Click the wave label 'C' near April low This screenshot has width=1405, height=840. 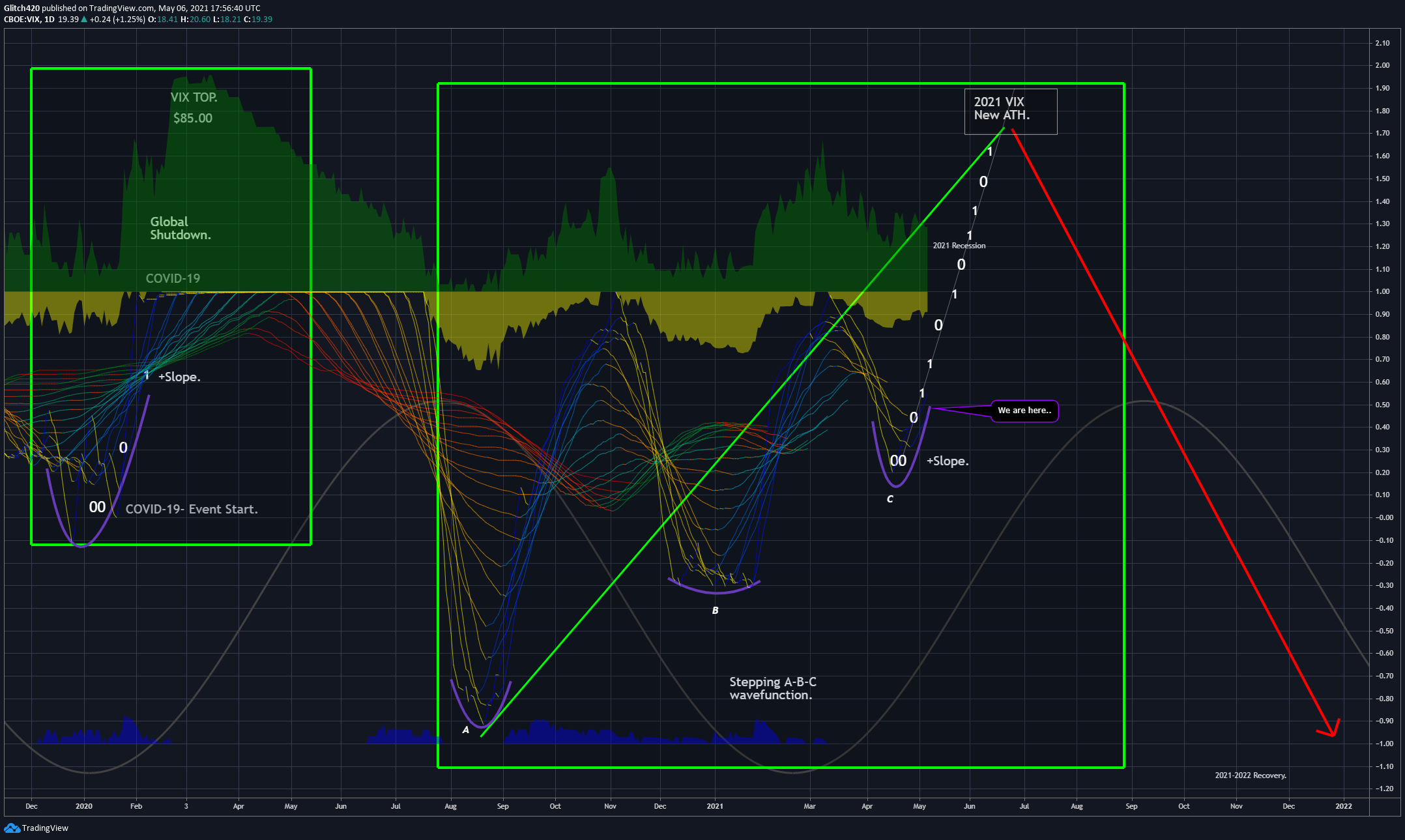890,499
